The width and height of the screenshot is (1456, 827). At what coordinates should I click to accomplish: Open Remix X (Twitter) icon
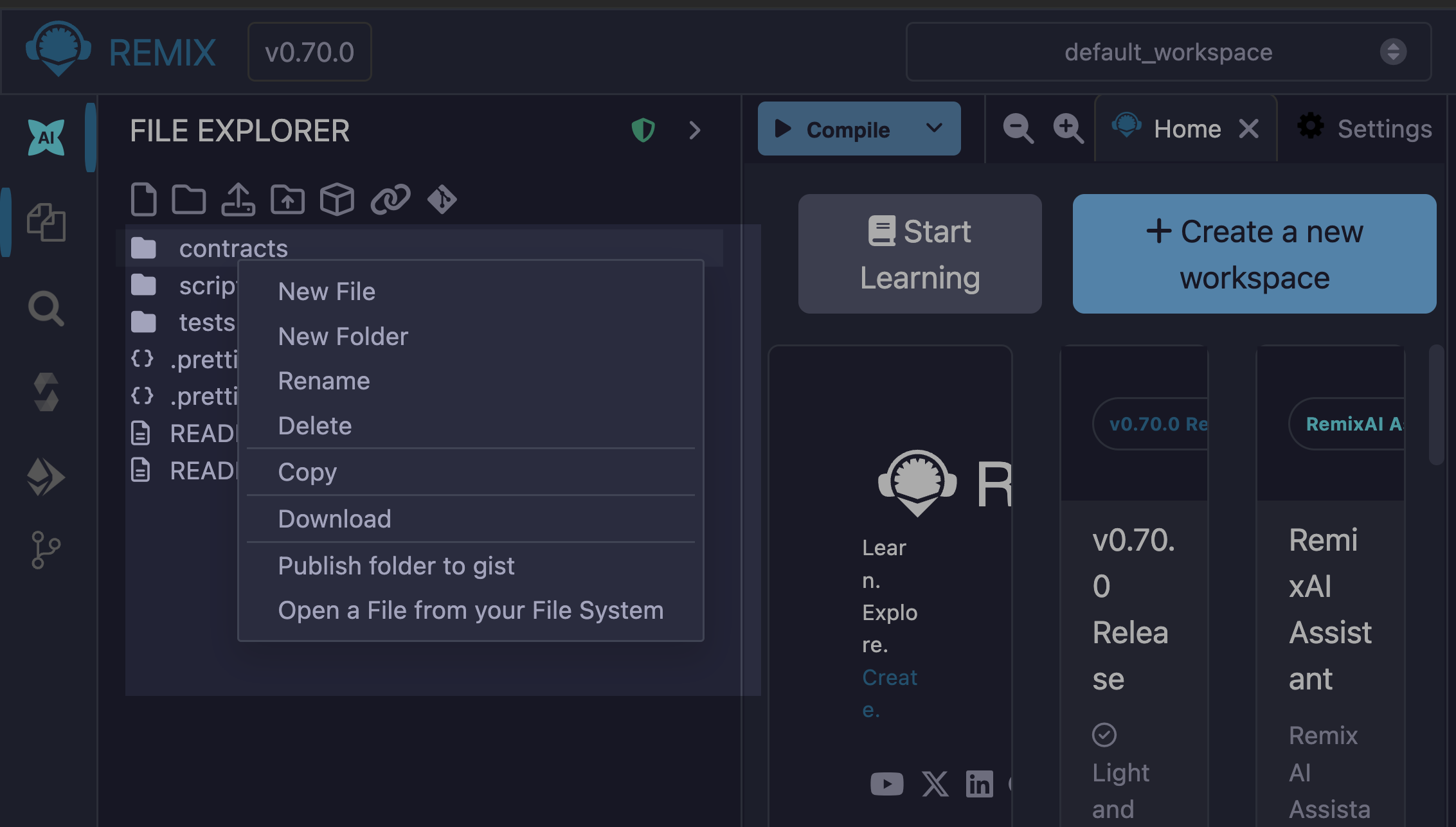[x=935, y=784]
